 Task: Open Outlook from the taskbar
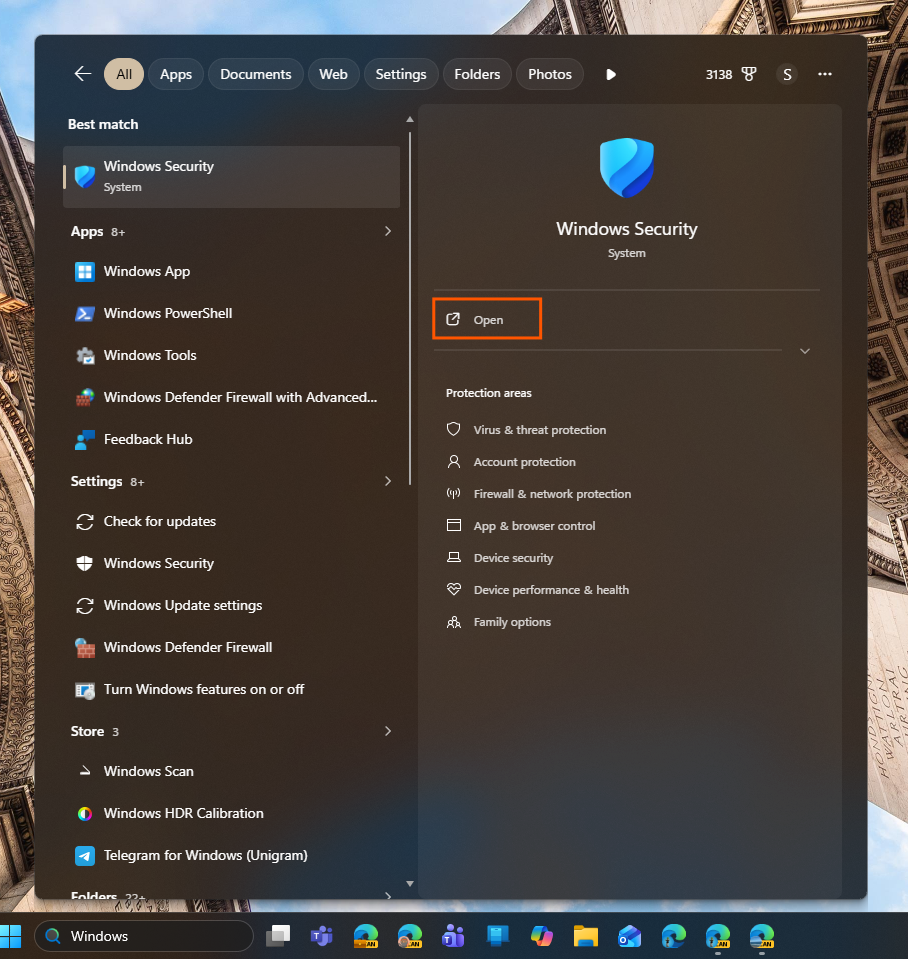click(630, 936)
